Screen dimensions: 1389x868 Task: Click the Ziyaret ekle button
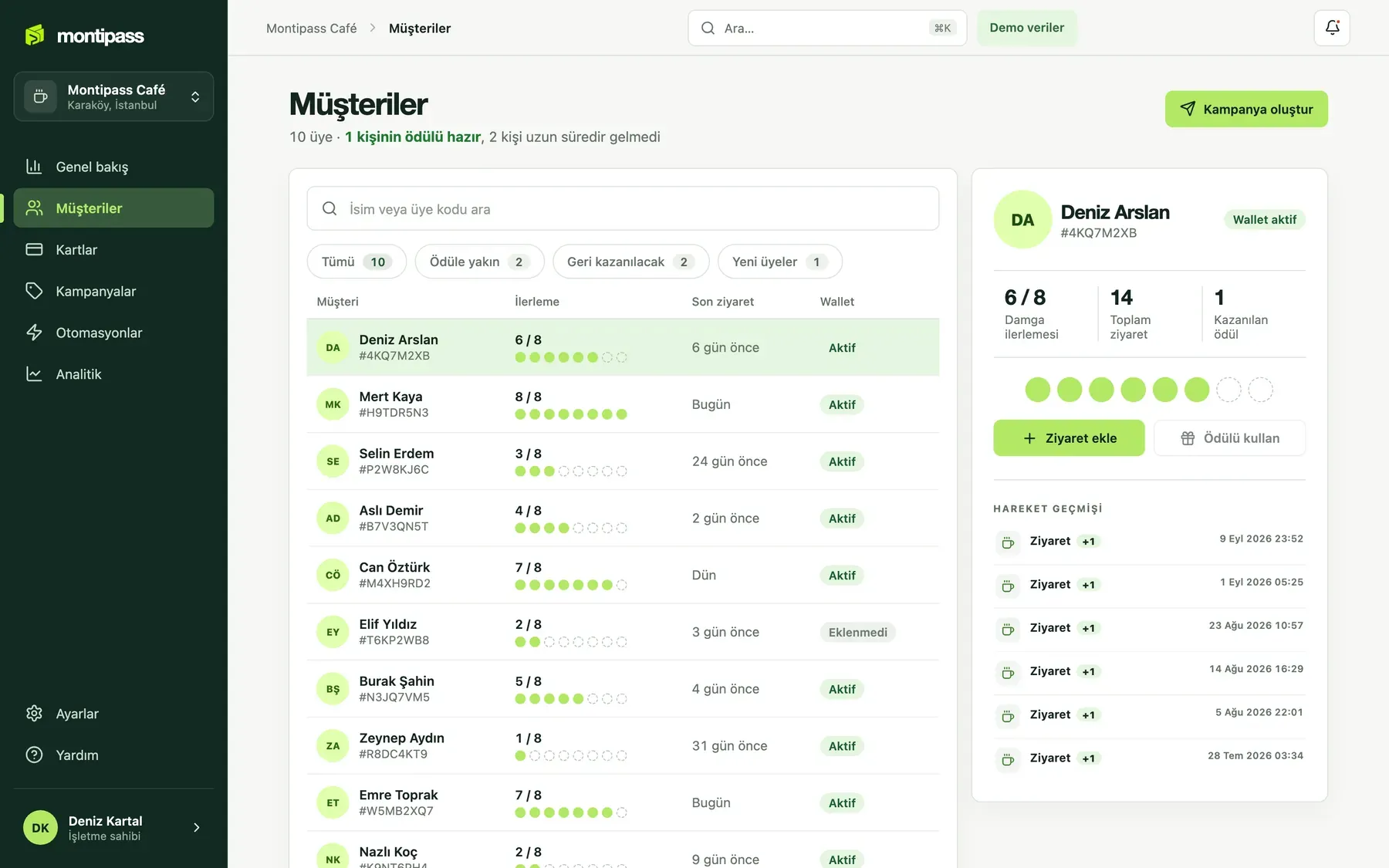1069,438
